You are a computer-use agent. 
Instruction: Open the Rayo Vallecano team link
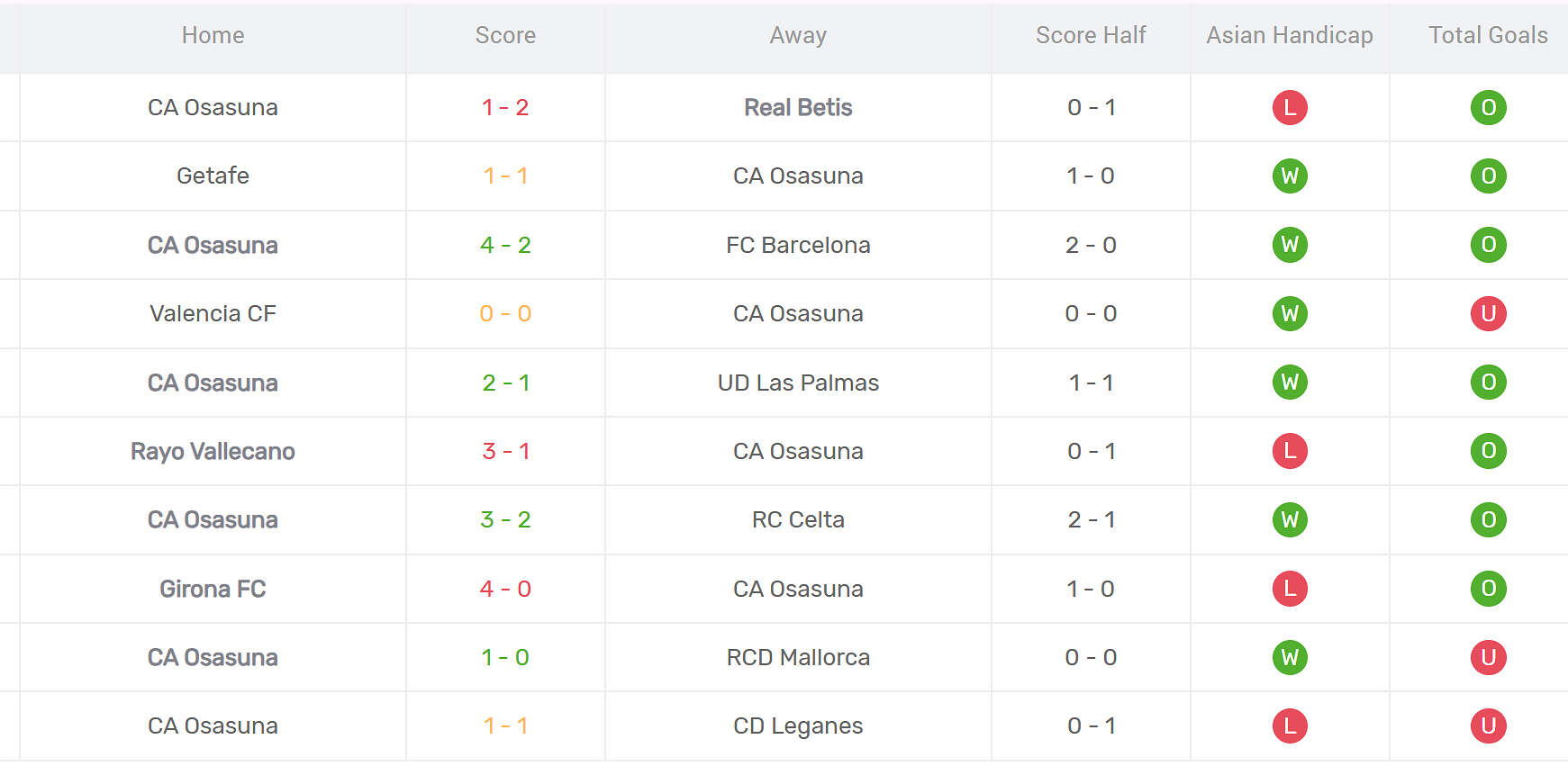(213, 451)
